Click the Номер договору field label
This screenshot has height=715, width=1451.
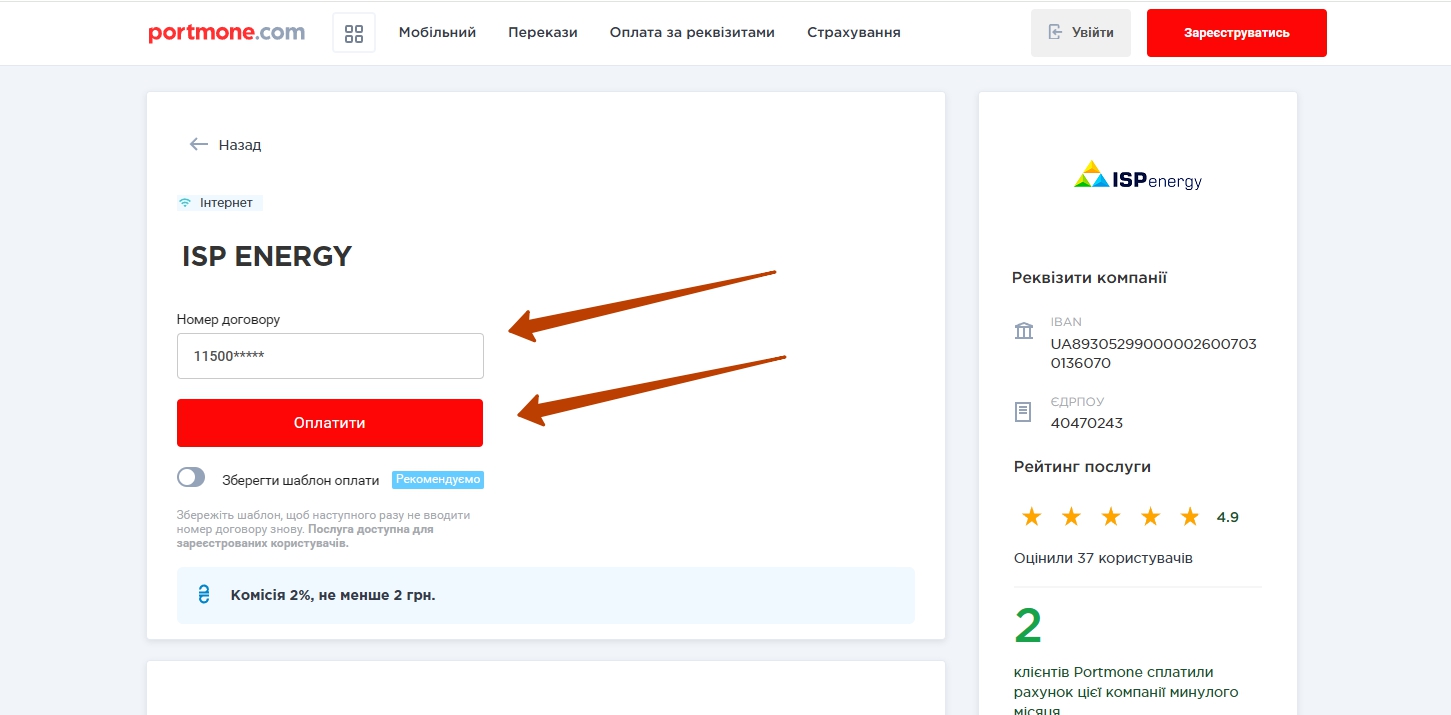(229, 320)
